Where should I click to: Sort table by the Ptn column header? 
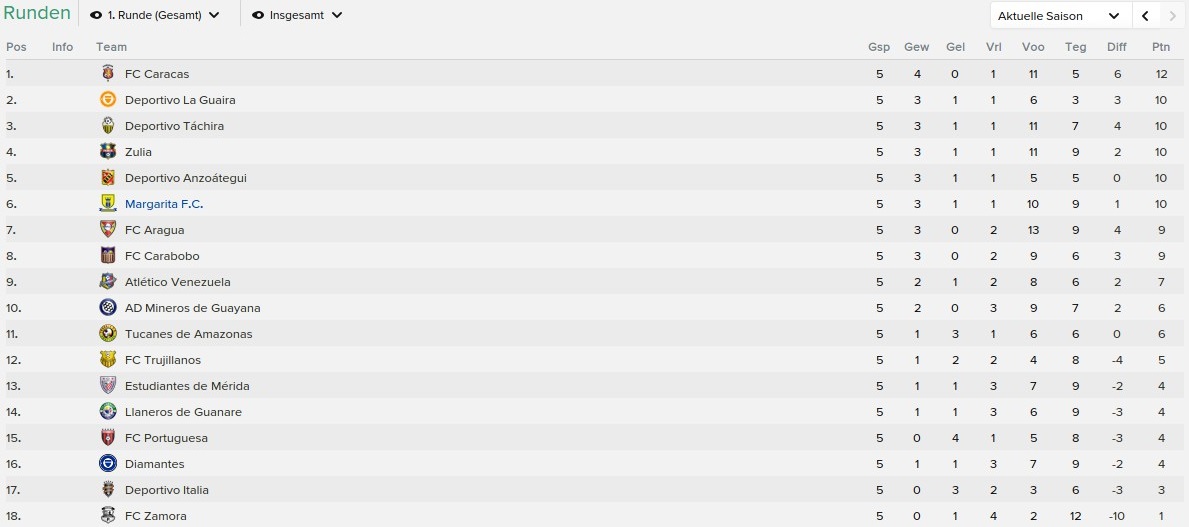(x=1161, y=47)
